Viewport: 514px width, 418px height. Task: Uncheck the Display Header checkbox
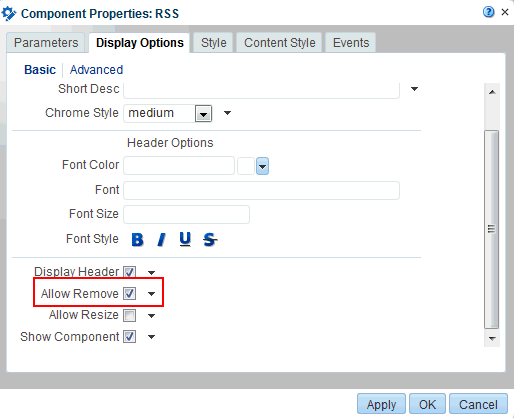click(129, 272)
